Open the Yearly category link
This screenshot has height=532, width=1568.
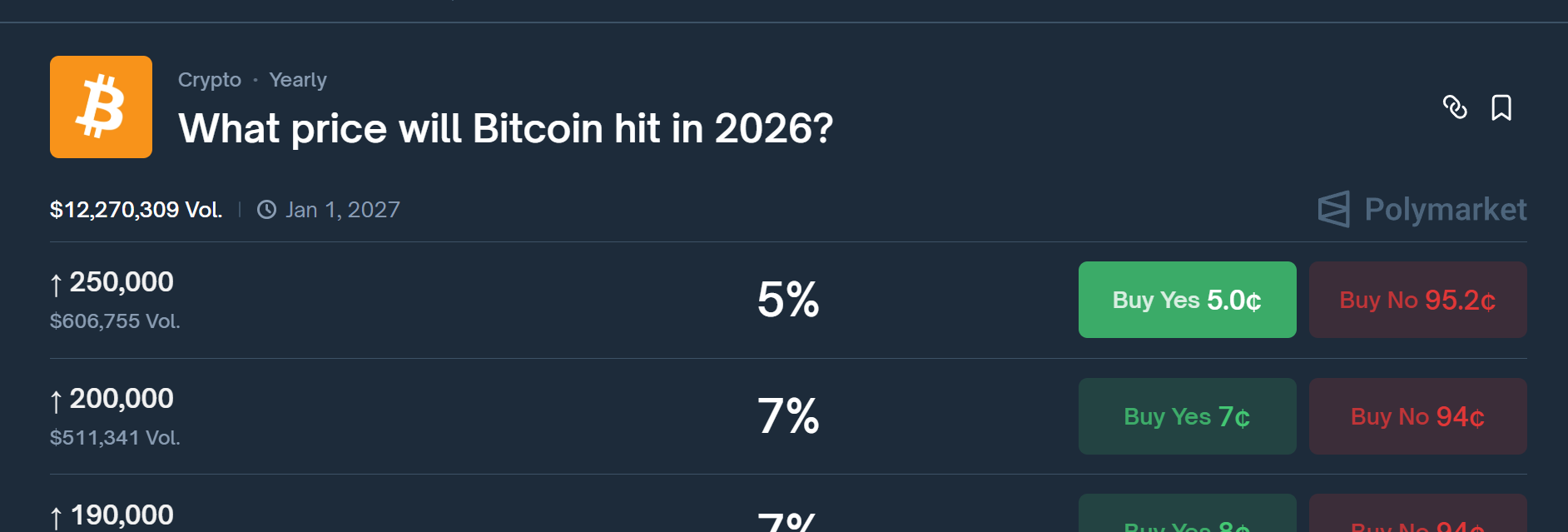pos(298,80)
